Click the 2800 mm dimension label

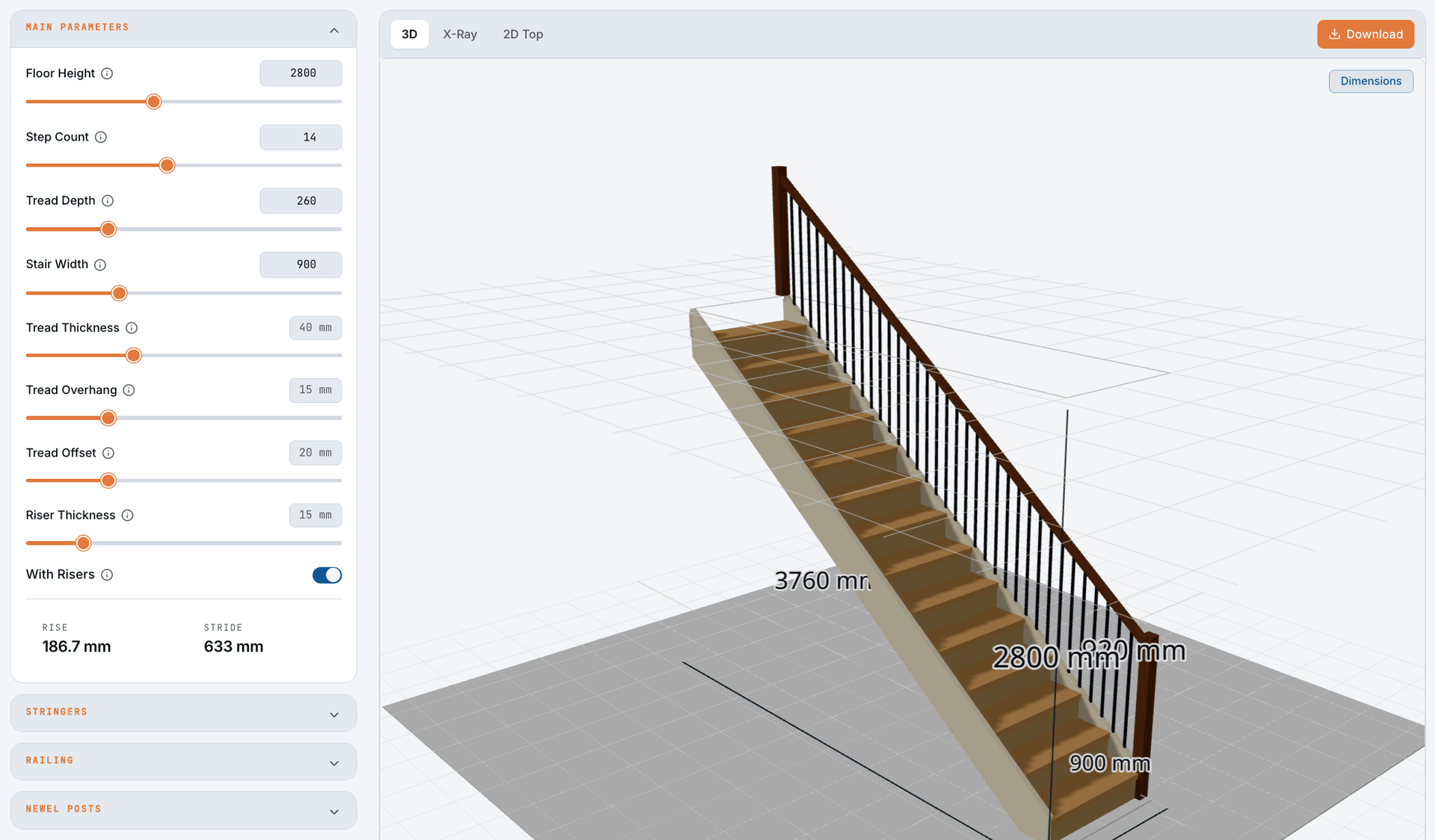pyautogui.click(x=1055, y=658)
